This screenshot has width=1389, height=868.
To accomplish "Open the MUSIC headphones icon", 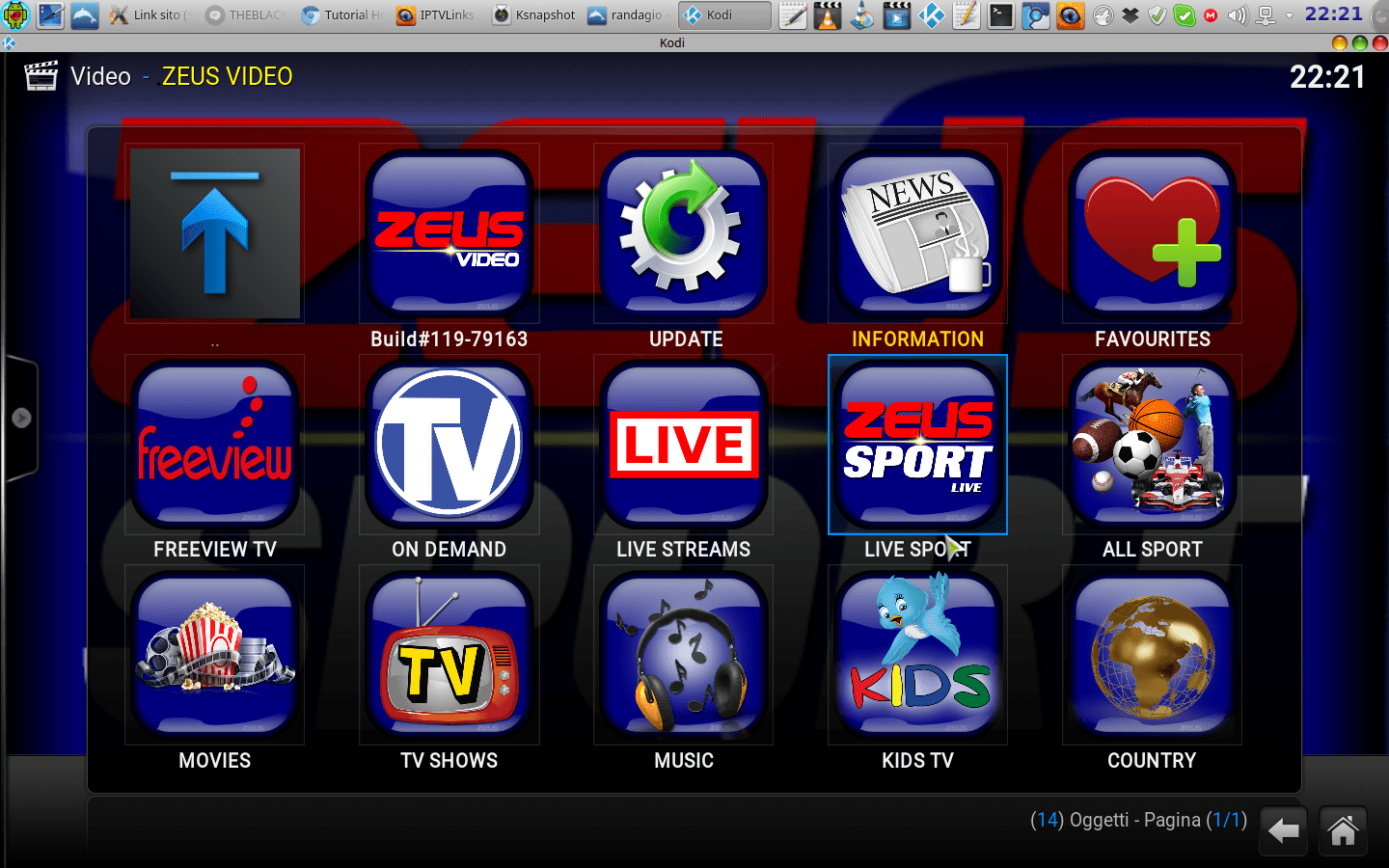I will (684, 655).
